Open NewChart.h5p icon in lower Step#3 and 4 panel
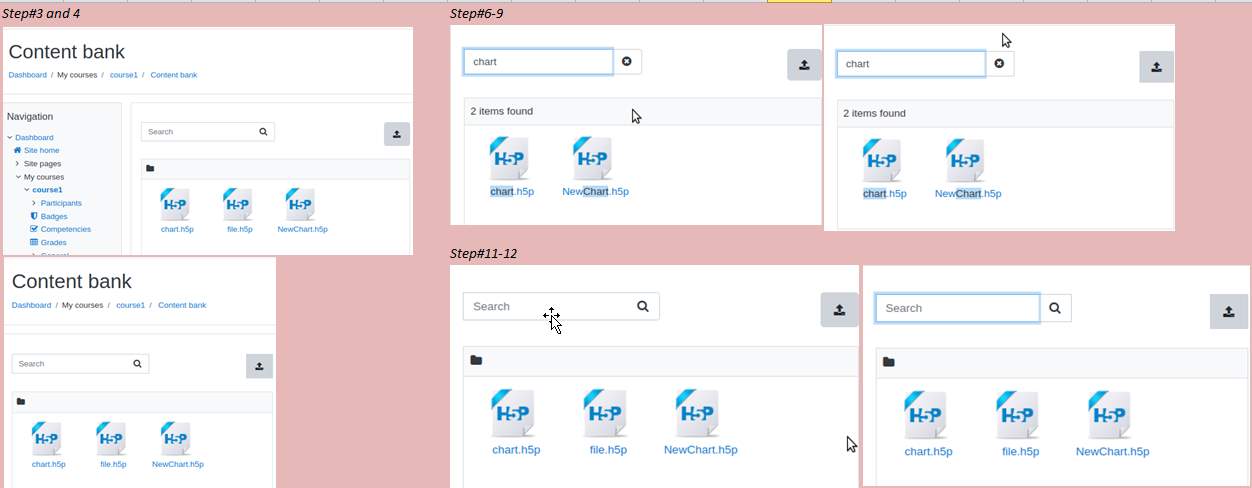The height and width of the screenshot is (488, 1252). [176, 439]
